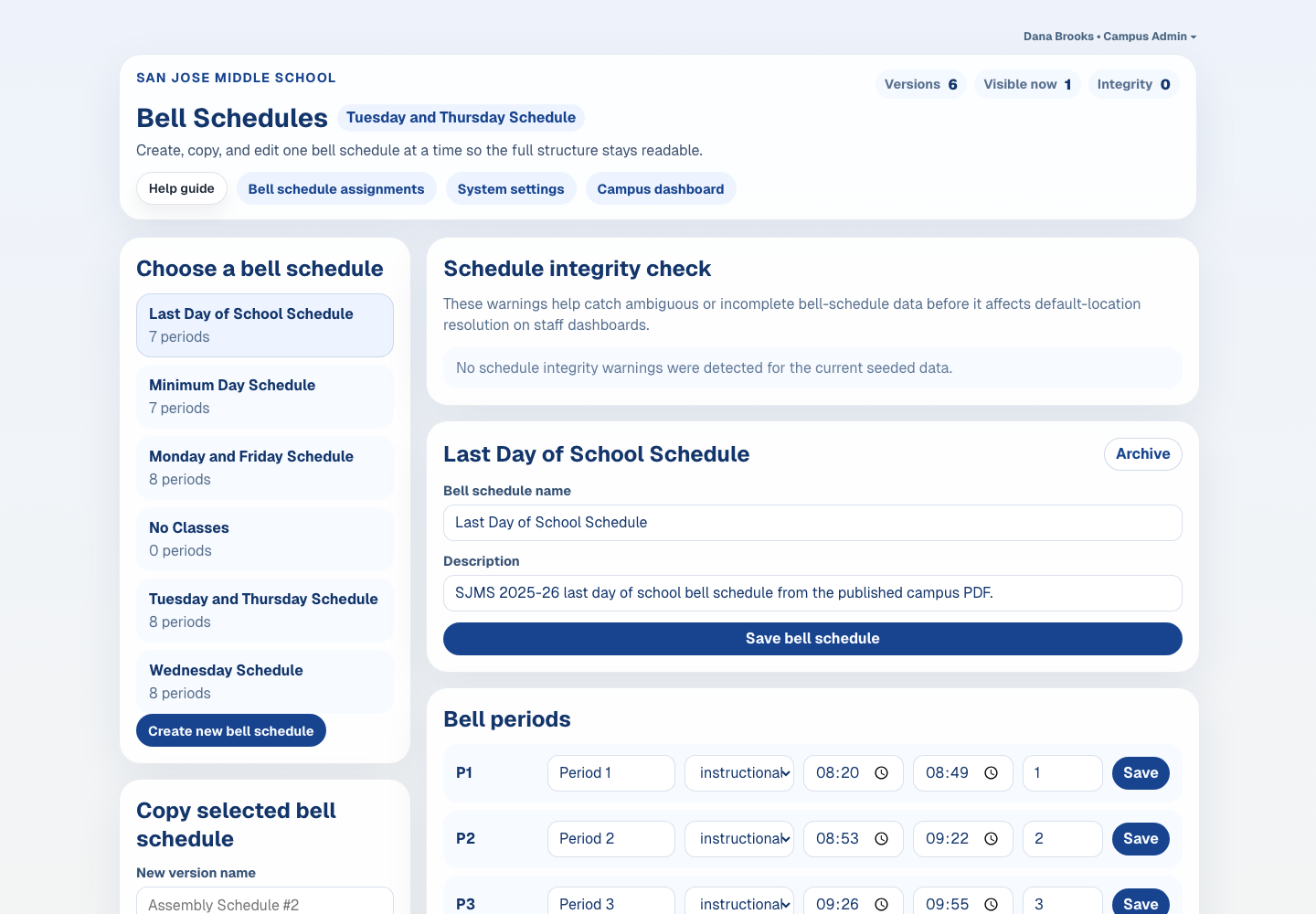Viewport: 1316px width, 914px height.
Task: Open clock picker for P1 end time 08:49
Action: click(991, 773)
